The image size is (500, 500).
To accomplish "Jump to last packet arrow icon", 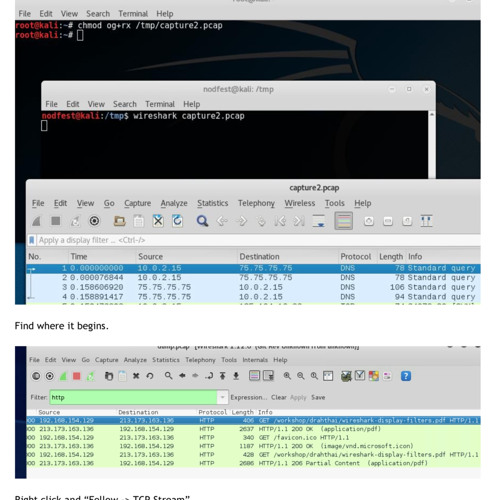I will coord(299,221).
